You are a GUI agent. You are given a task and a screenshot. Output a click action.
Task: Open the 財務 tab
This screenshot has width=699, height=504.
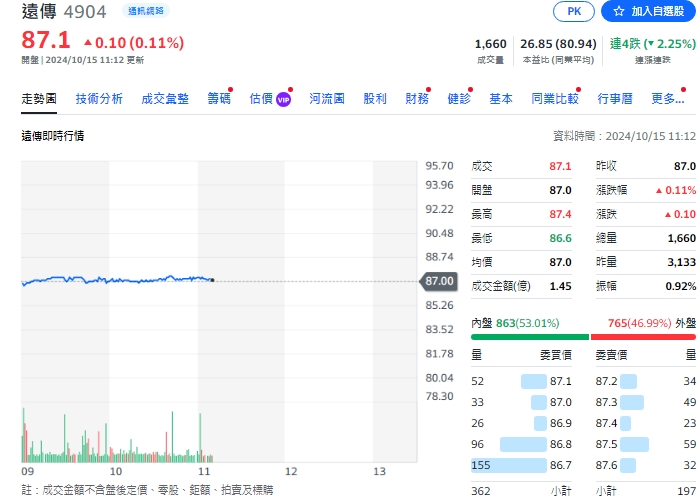click(417, 98)
